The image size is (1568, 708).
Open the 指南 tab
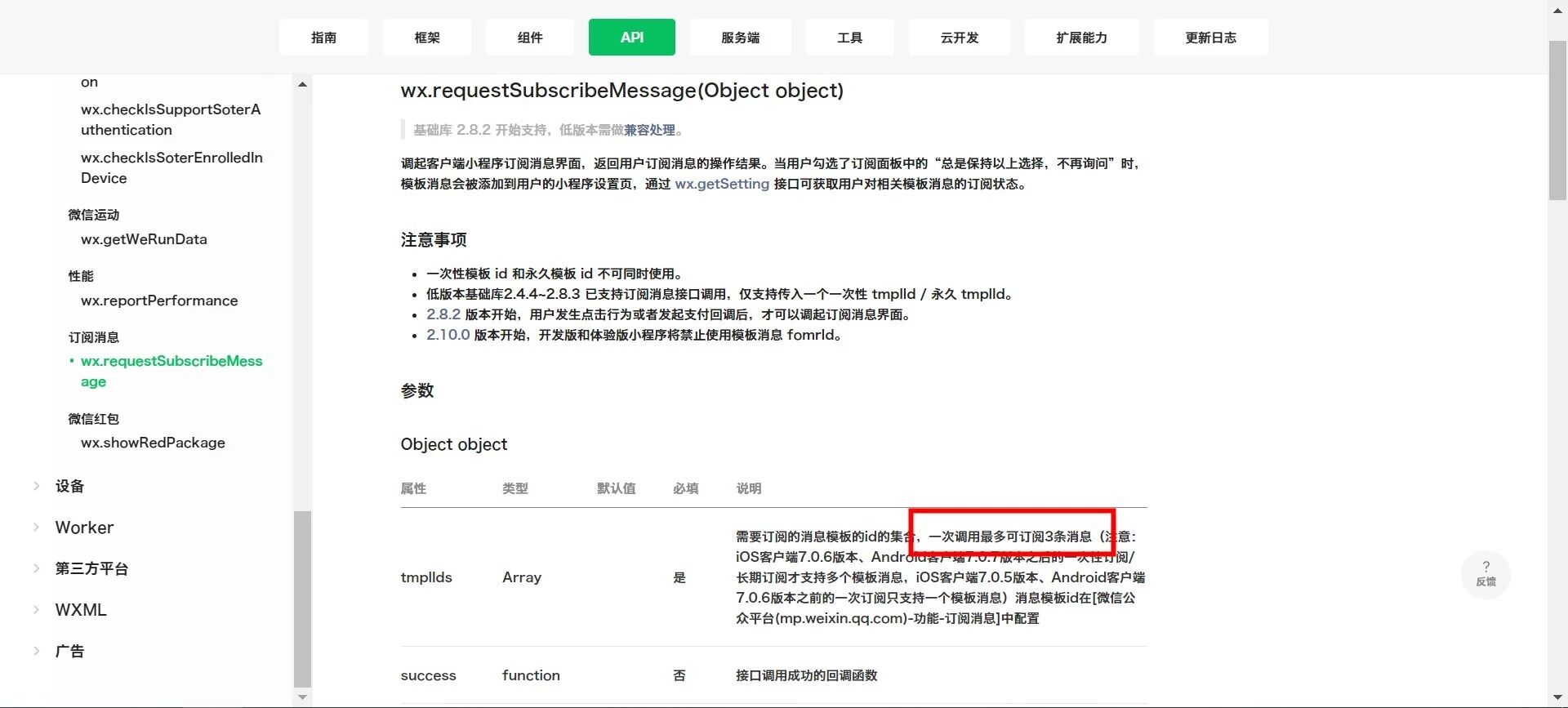pyautogui.click(x=323, y=38)
